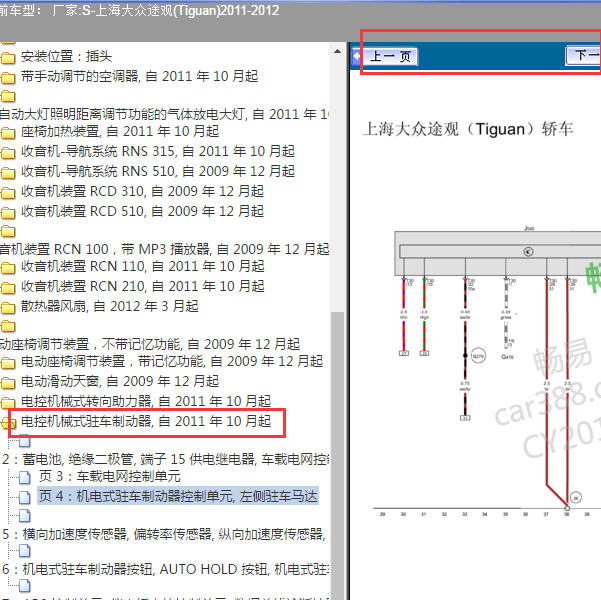Open folder icon for 座椅加热装置
601x600 pixels.
point(8,133)
